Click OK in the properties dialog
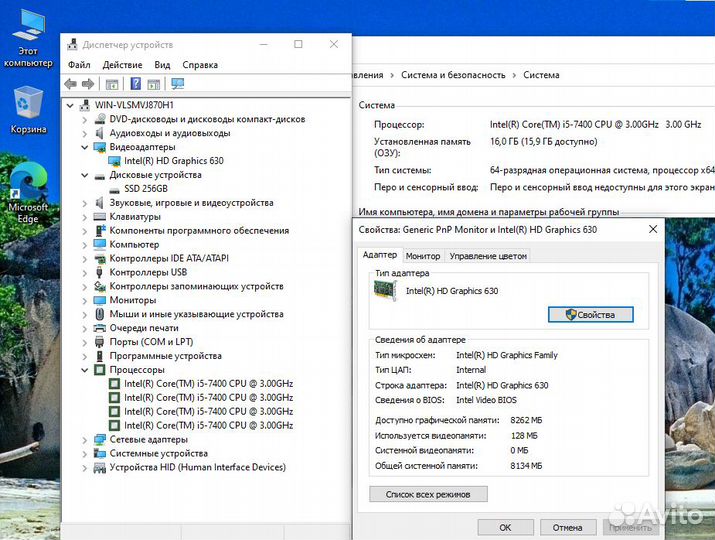This screenshot has height=540, width=715. 505,527
